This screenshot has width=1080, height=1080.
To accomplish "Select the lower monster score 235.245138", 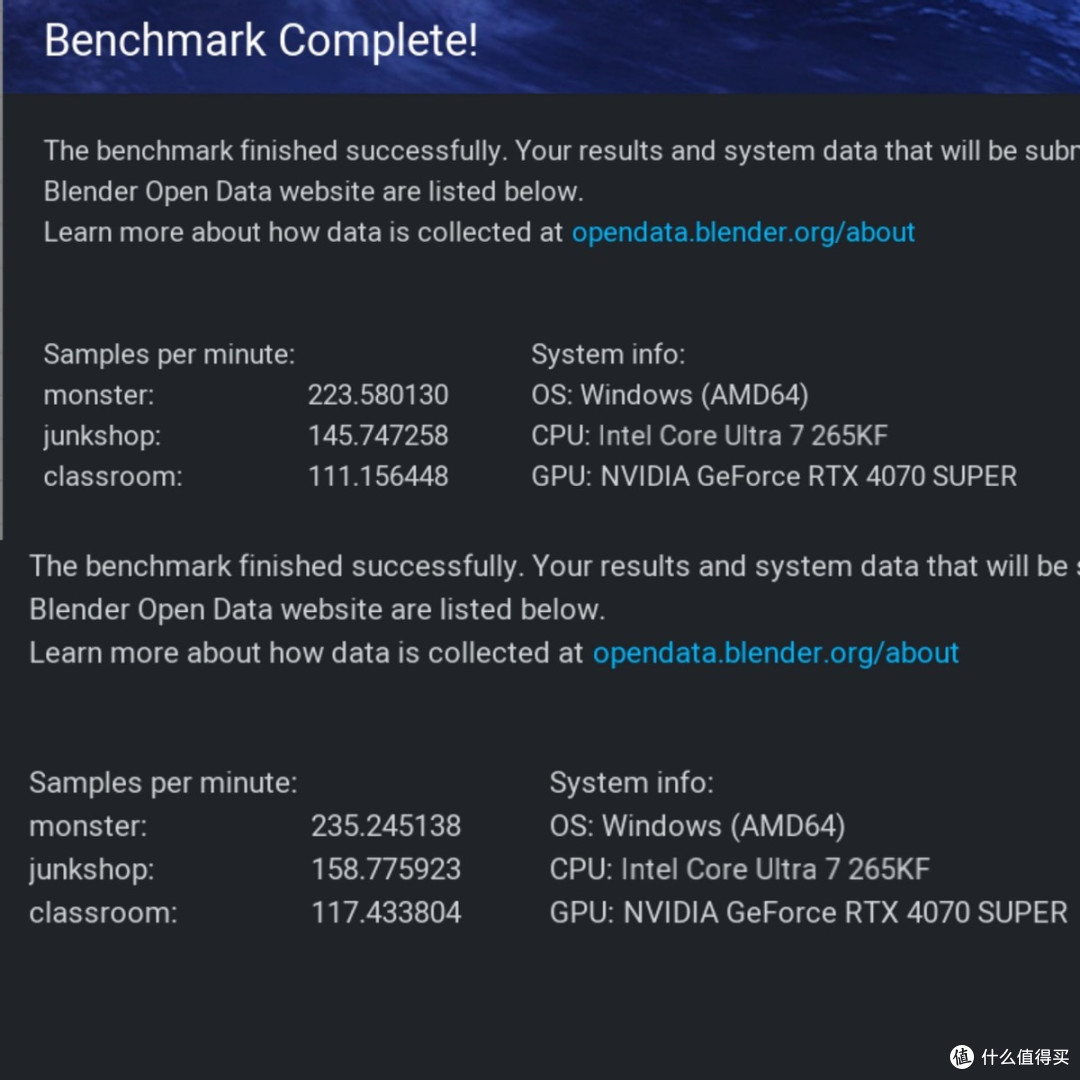I will [386, 826].
